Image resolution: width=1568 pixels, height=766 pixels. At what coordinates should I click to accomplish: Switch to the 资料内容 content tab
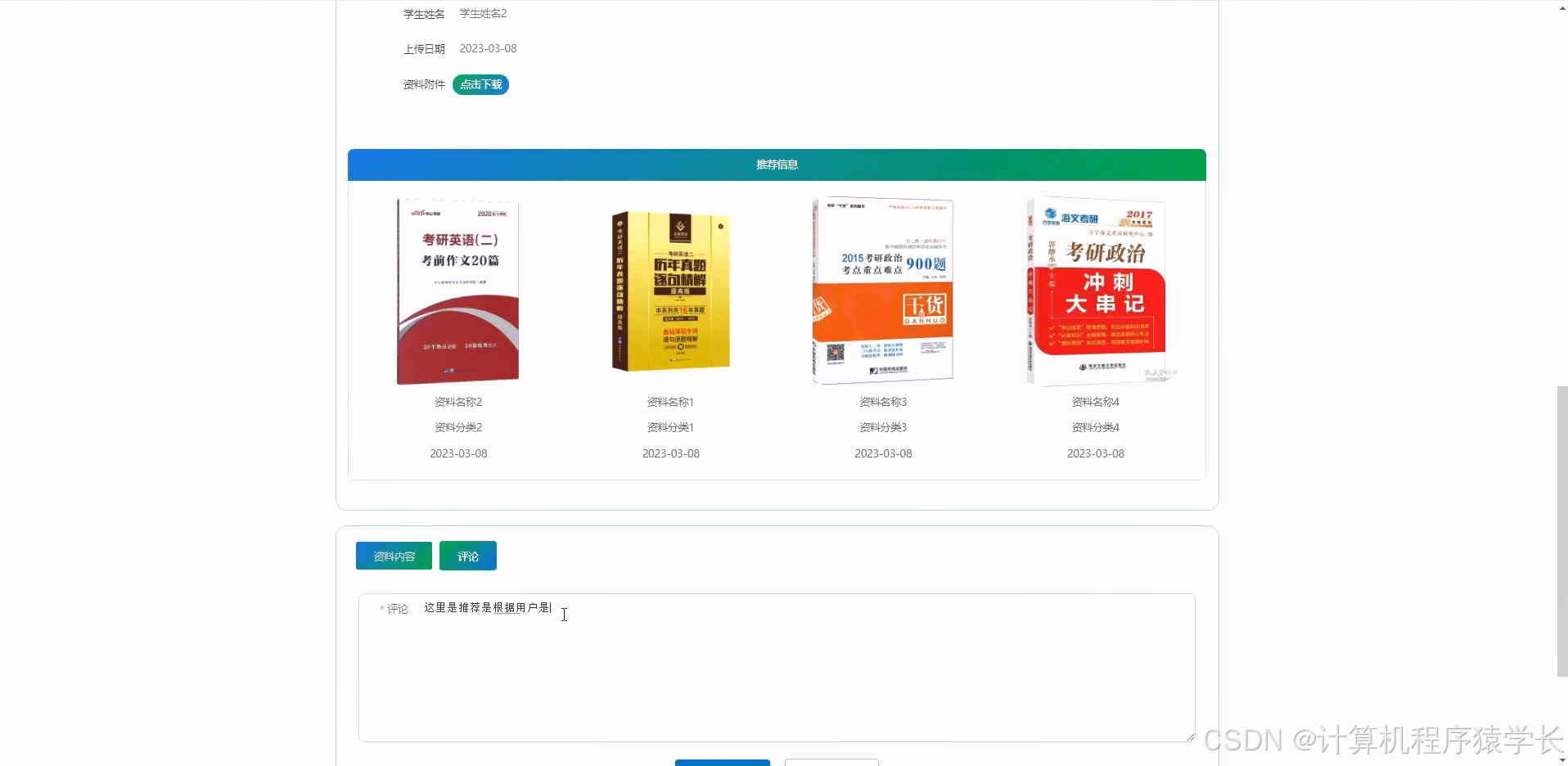tap(393, 556)
